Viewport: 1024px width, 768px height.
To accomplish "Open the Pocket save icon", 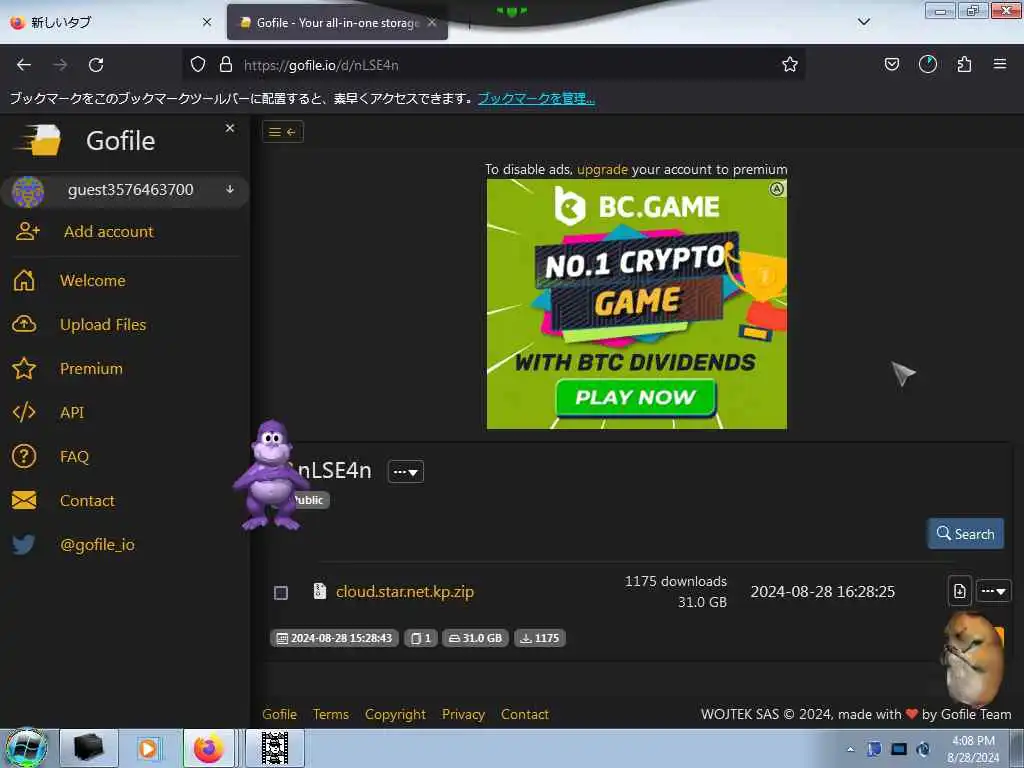I will pos(891,64).
